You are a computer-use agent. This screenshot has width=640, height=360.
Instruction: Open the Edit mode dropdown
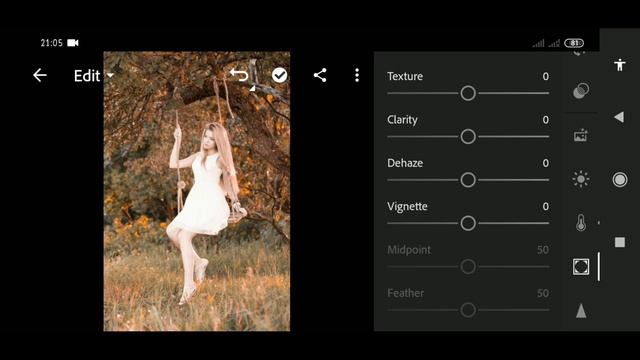(x=93, y=76)
